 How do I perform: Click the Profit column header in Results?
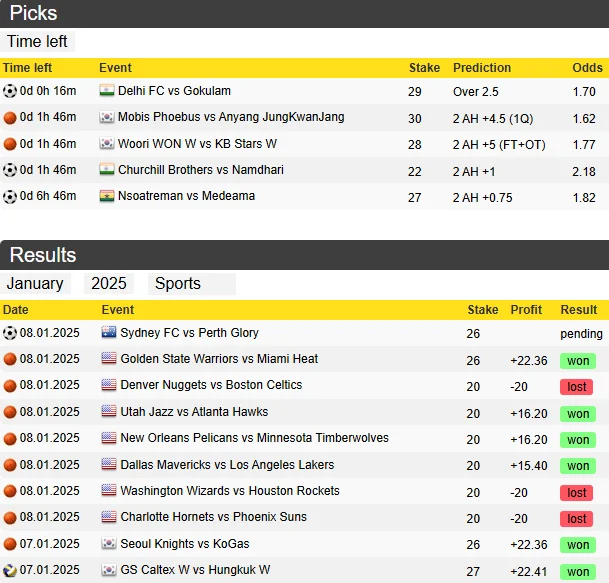point(527,310)
